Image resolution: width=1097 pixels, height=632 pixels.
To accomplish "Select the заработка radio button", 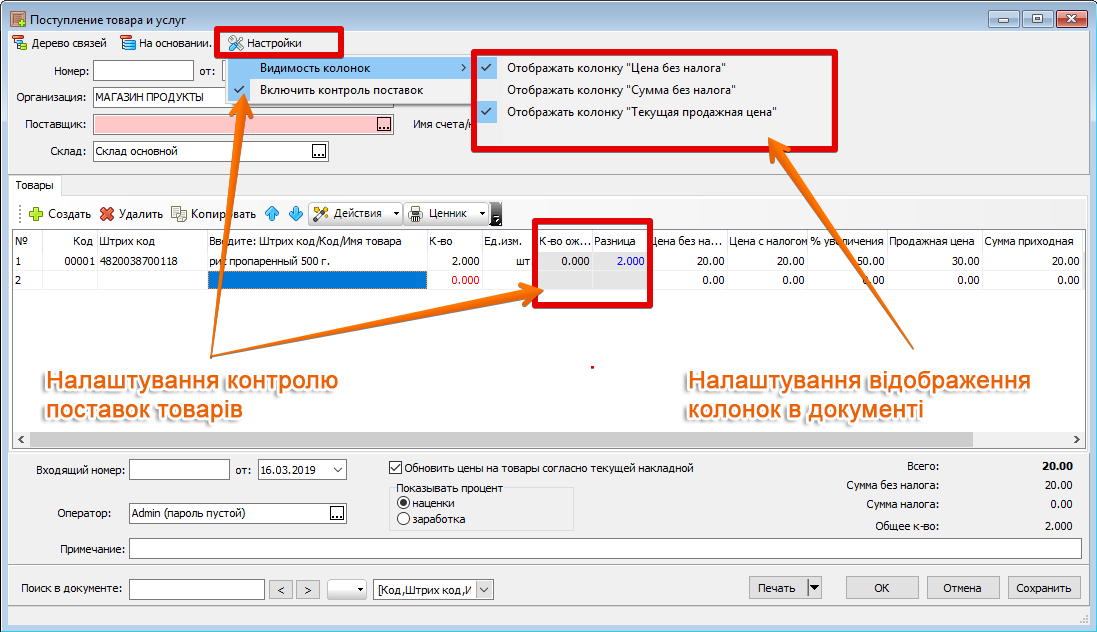I will tap(403, 519).
